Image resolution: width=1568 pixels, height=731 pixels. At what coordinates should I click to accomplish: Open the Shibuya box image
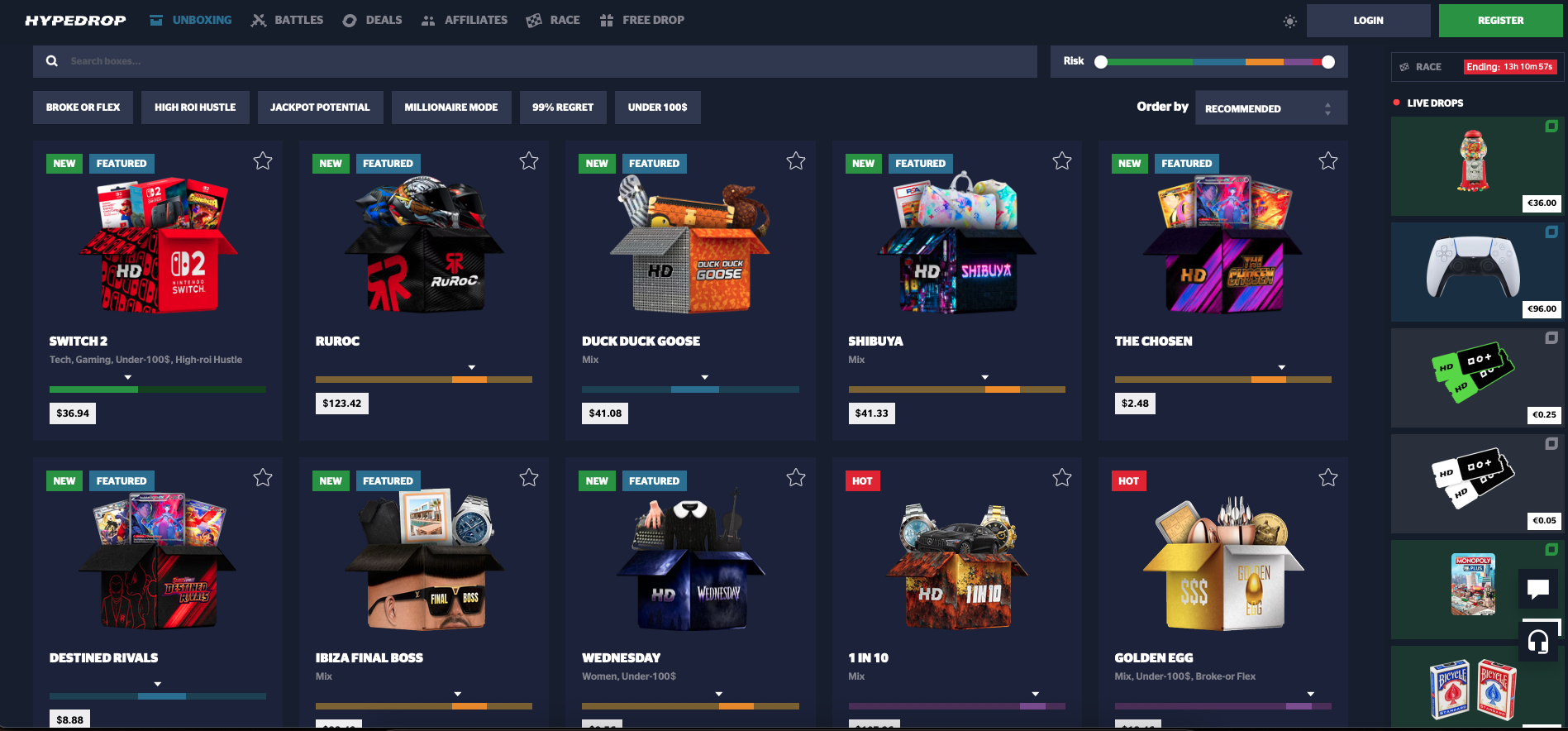[956, 244]
